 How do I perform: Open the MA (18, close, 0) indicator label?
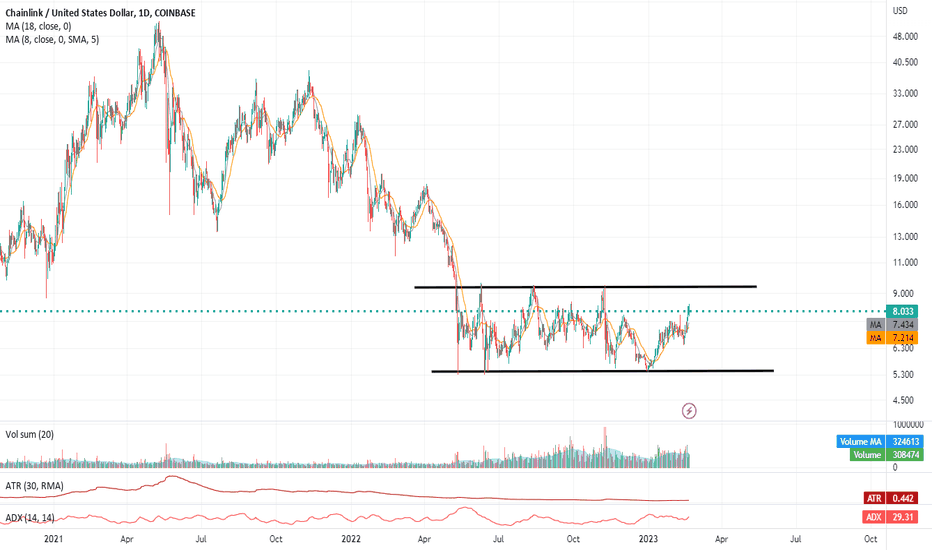click(38, 26)
